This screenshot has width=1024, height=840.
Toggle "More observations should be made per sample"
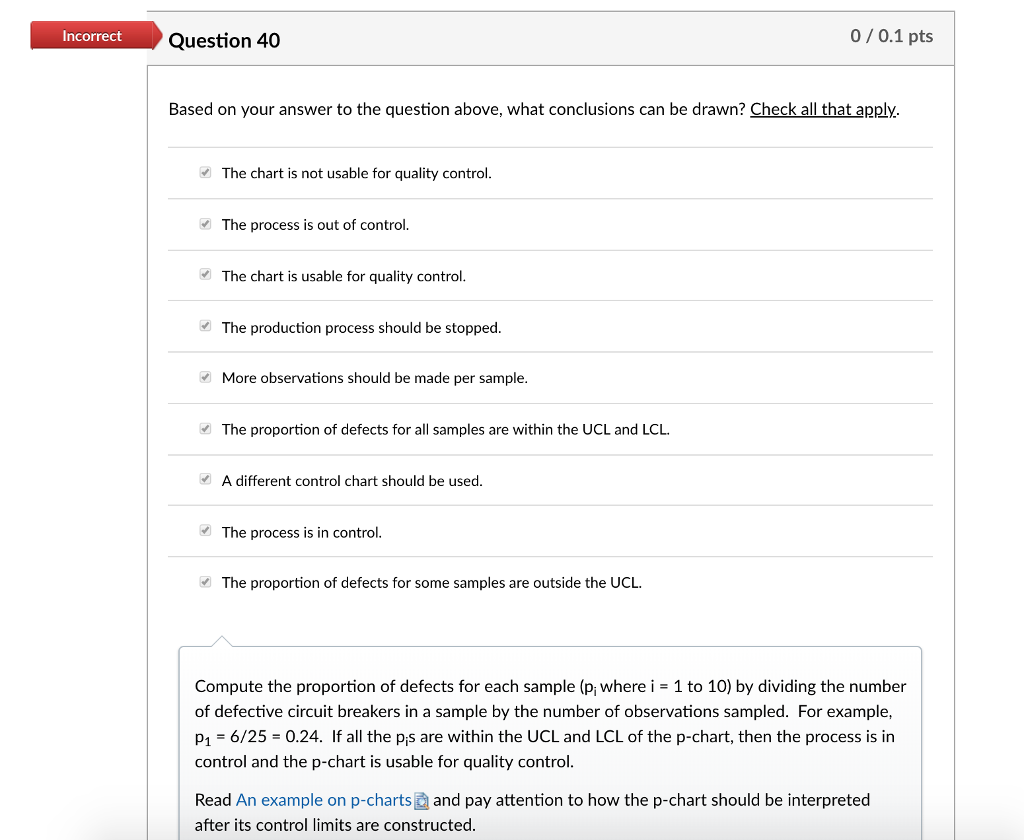(x=204, y=377)
